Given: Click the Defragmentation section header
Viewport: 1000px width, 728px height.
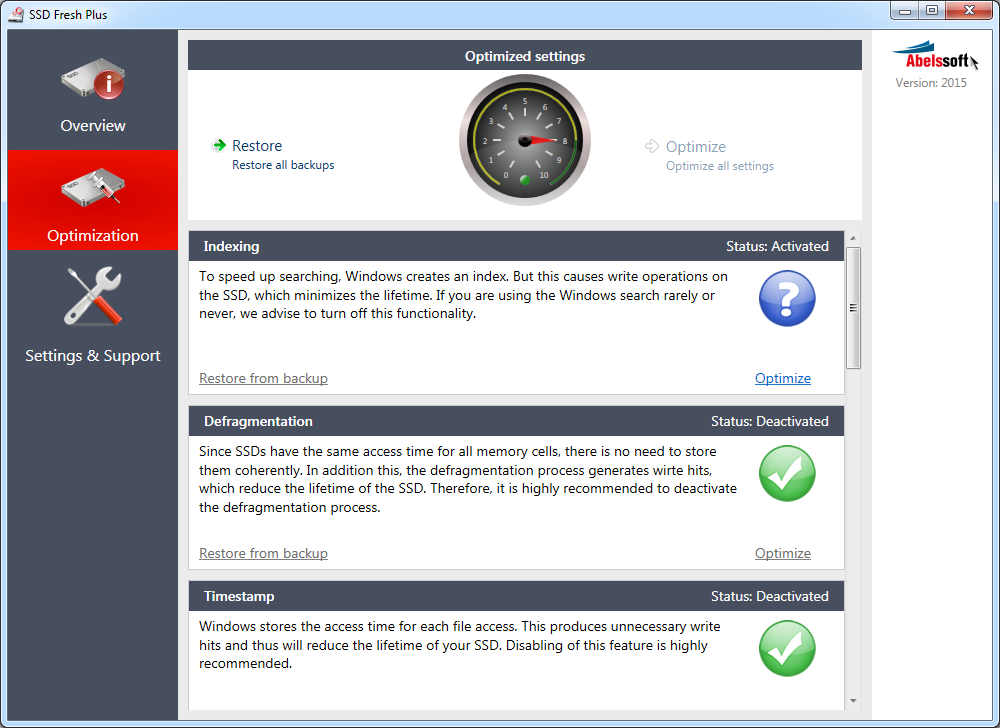Looking at the screenshot, I should tap(517, 421).
